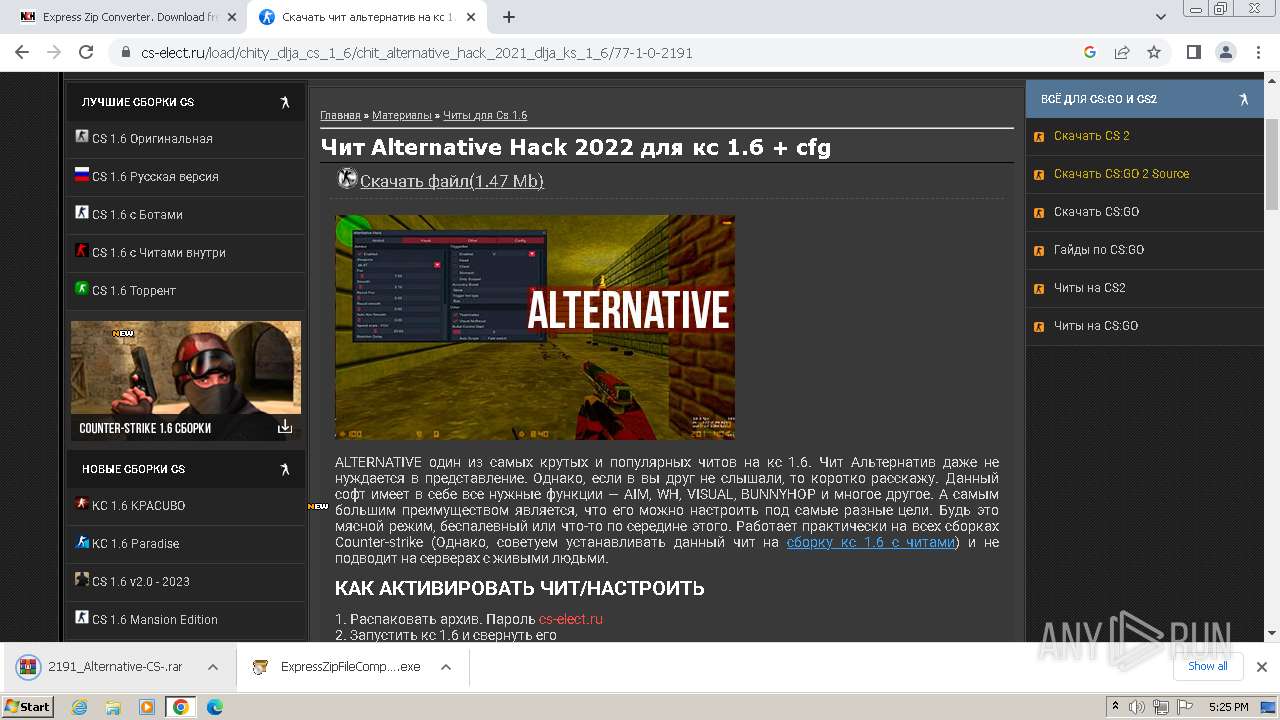
Task: Open the Chrome profile avatar
Action: (x=1225, y=52)
